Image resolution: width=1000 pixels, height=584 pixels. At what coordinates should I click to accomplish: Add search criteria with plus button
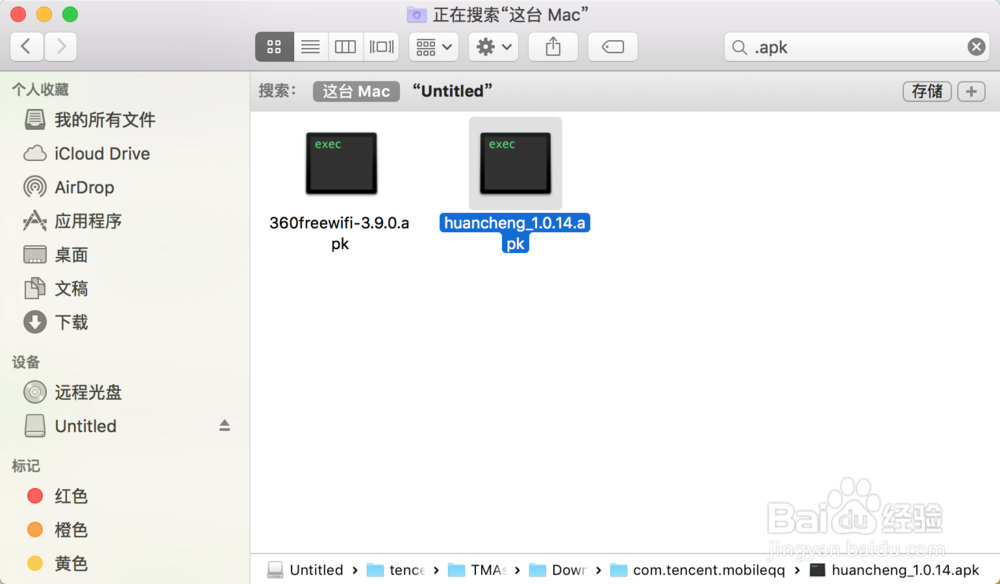pyautogui.click(x=971, y=91)
